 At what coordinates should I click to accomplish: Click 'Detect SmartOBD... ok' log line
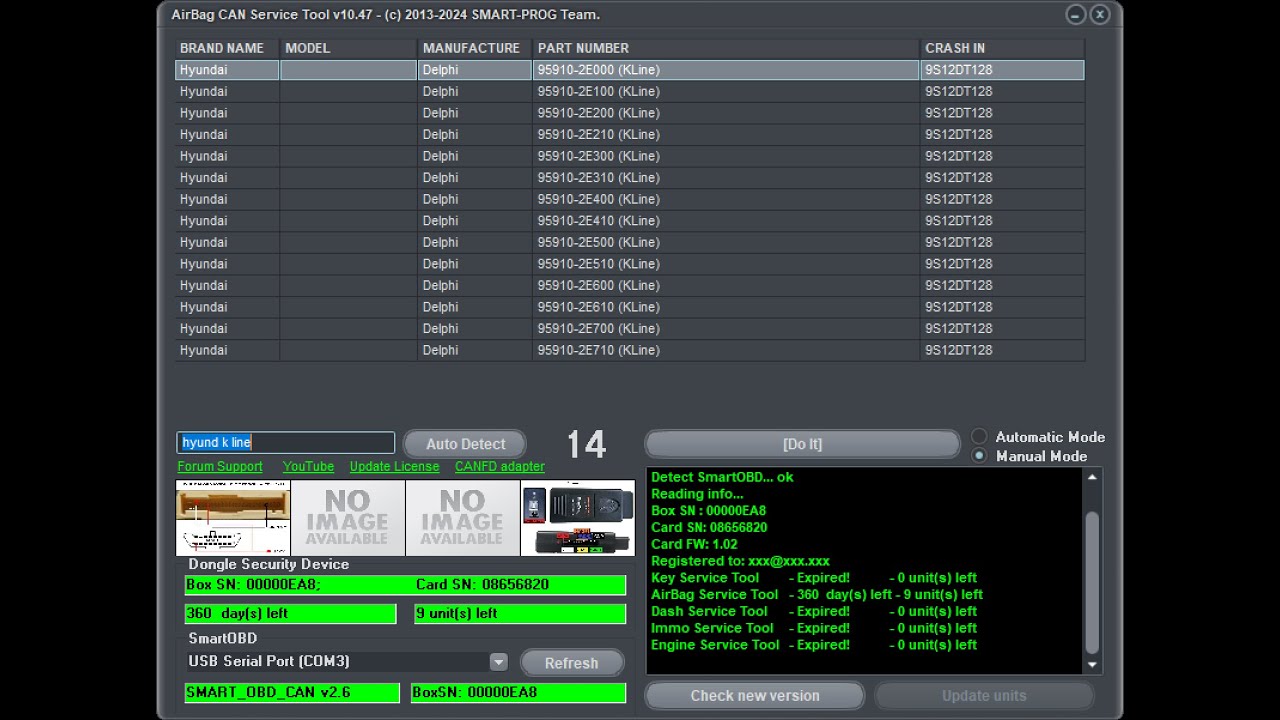coord(722,477)
